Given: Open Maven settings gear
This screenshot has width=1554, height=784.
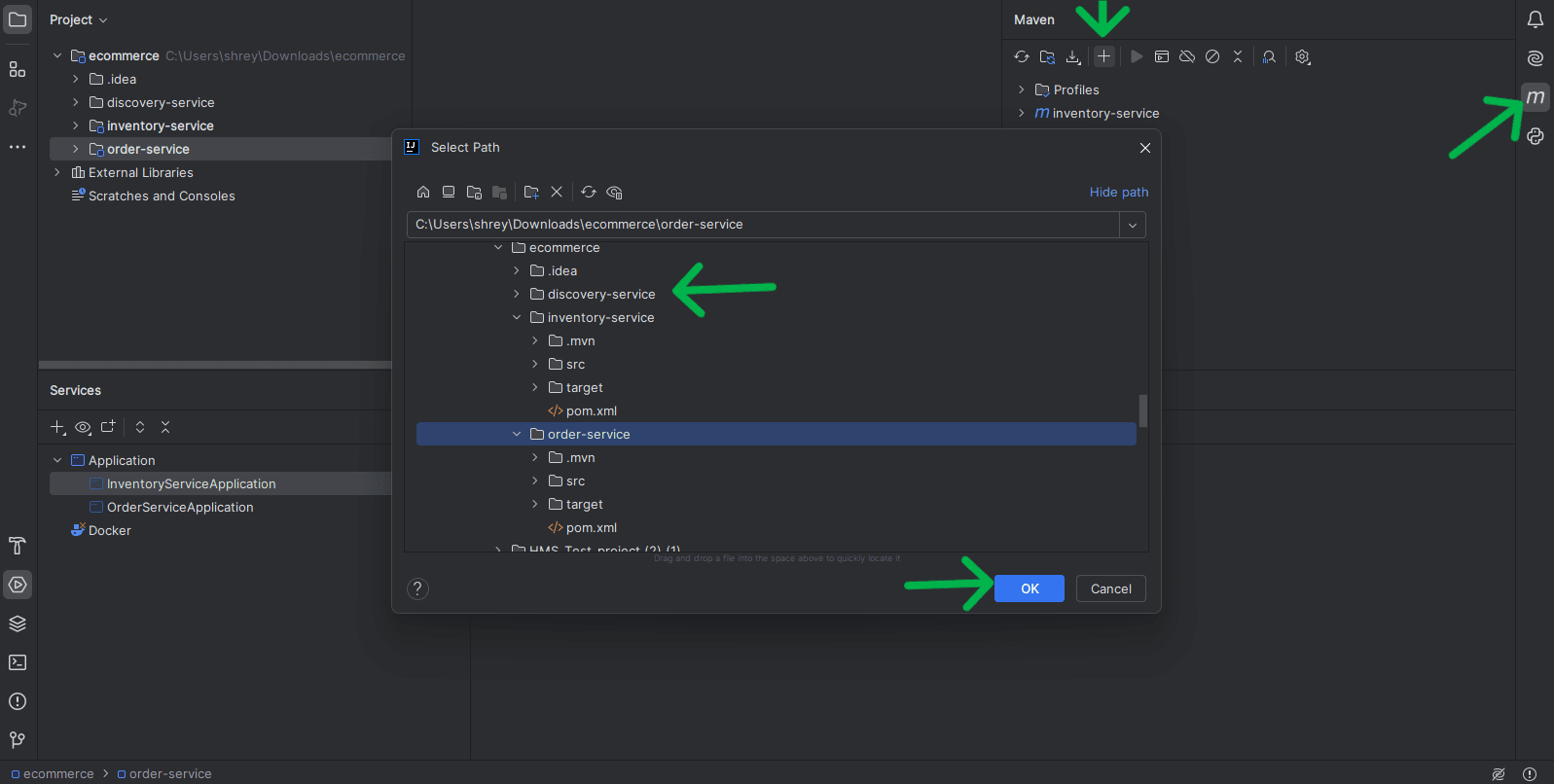Looking at the screenshot, I should [x=1303, y=56].
